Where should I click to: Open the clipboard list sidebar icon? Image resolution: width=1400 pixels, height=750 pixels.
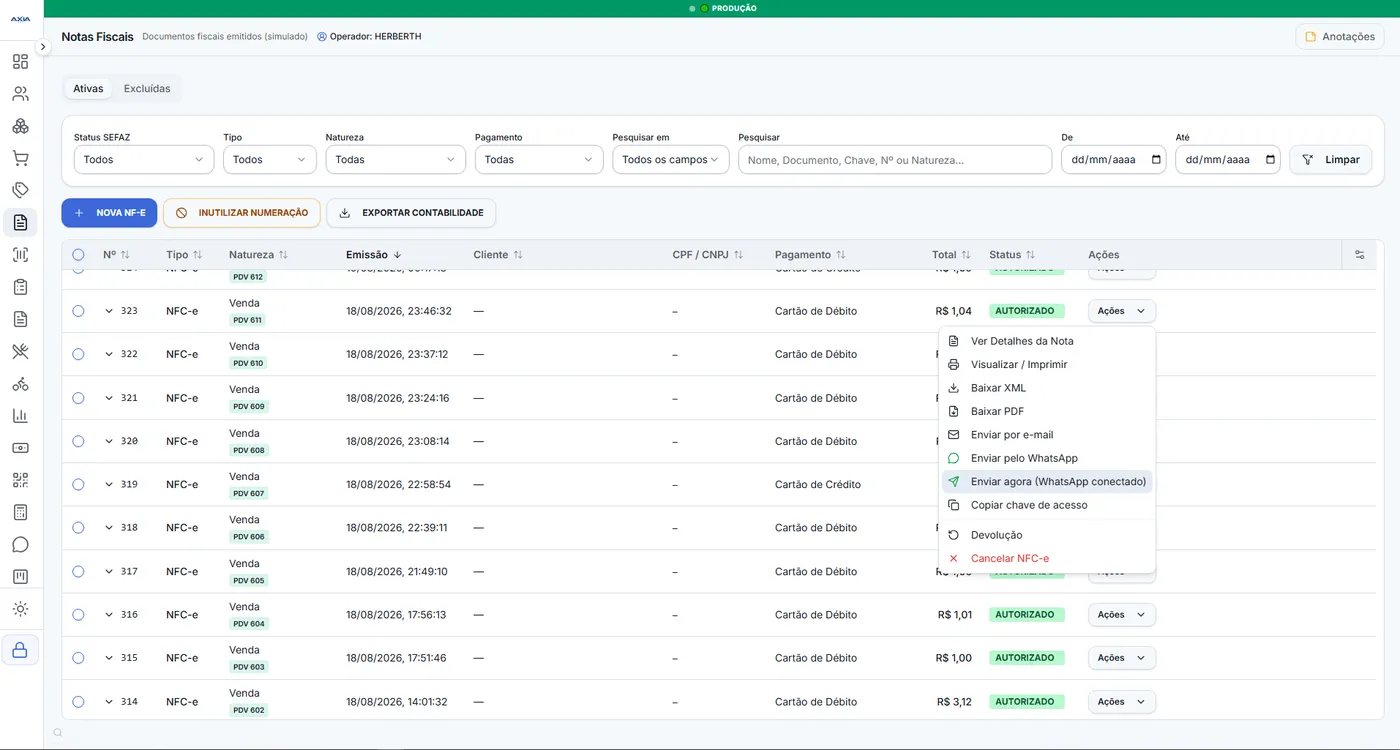(x=20, y=287)
